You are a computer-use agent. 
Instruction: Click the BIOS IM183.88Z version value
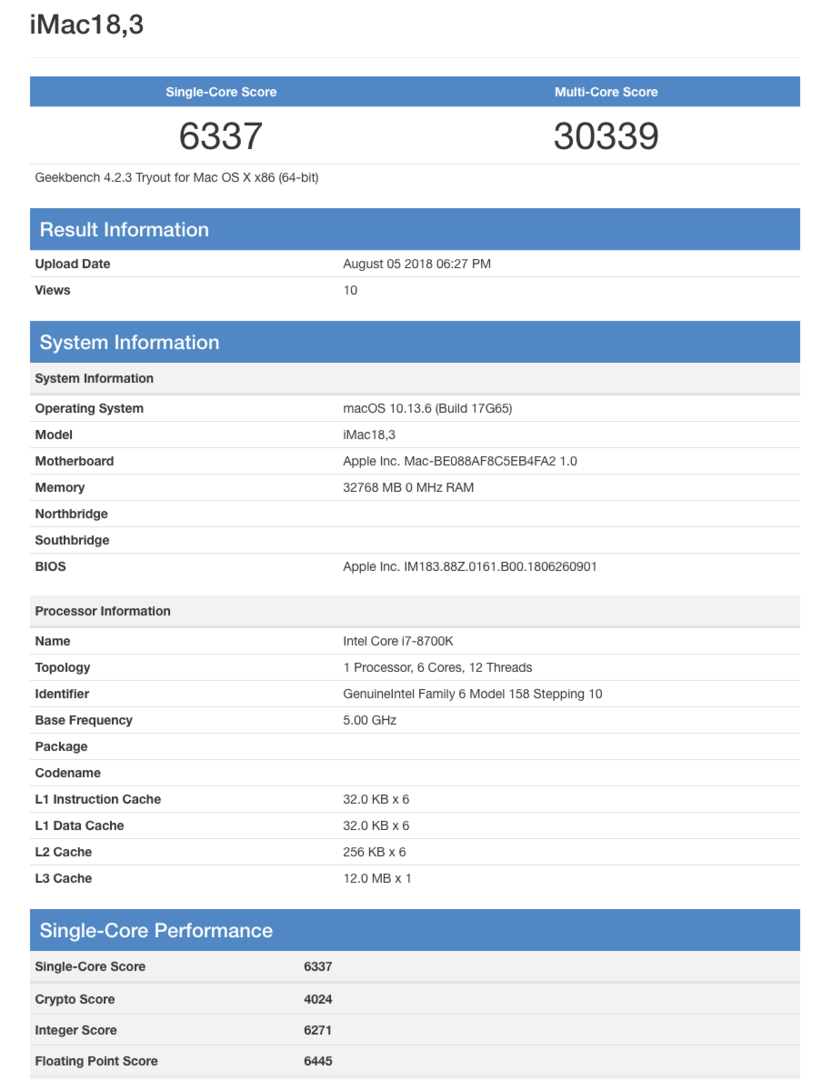pos(470,567)
